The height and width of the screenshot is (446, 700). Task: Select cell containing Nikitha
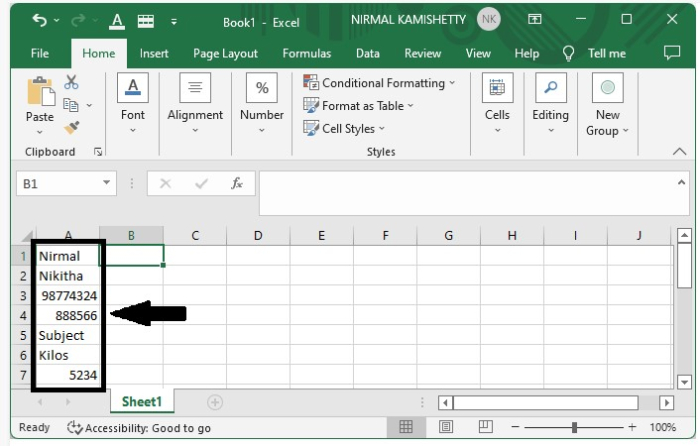(68, 275)
